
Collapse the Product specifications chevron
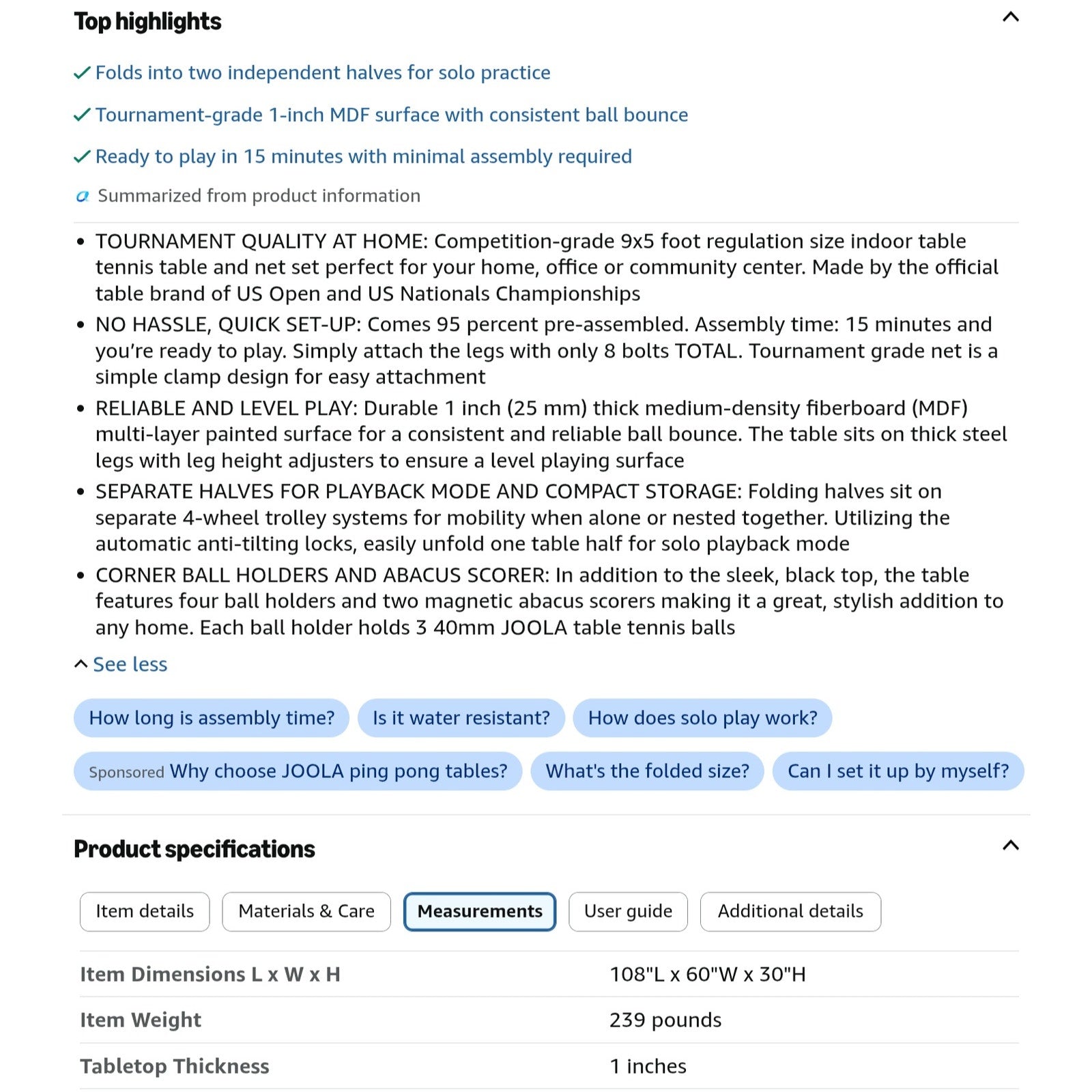[1010, 846]
